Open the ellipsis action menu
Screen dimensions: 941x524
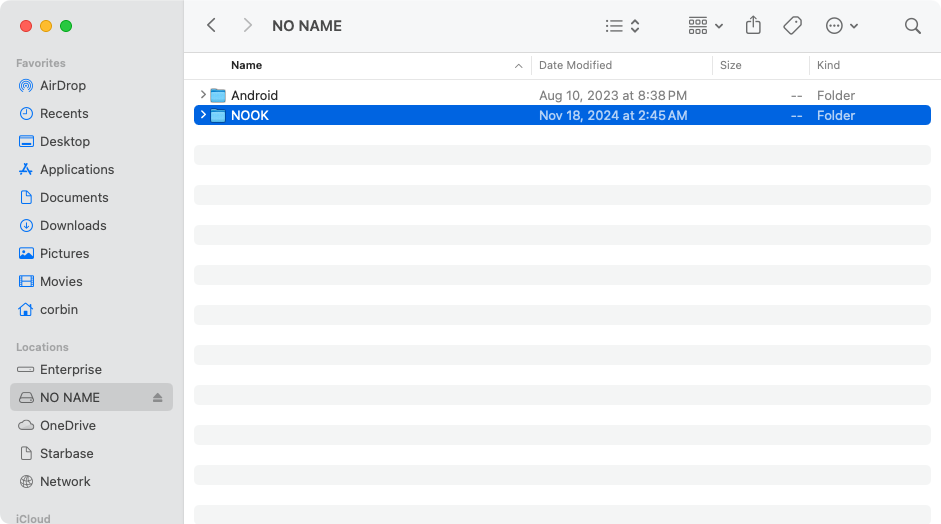click(x=841, y=26)
